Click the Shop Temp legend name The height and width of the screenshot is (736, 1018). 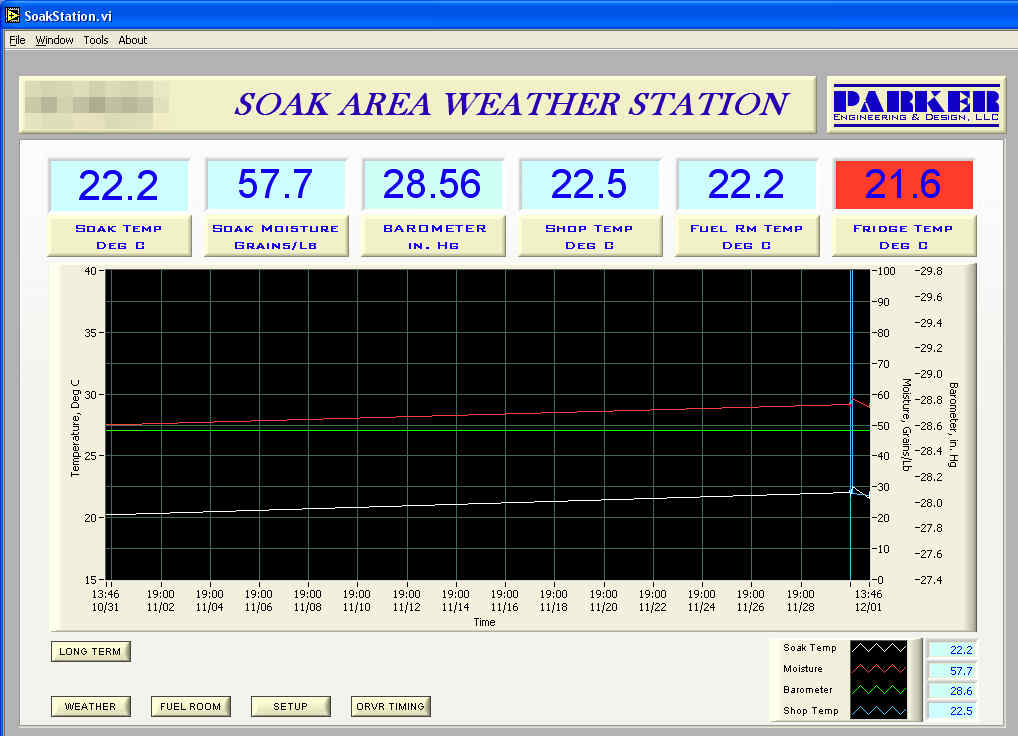click(x=810, y=711)
